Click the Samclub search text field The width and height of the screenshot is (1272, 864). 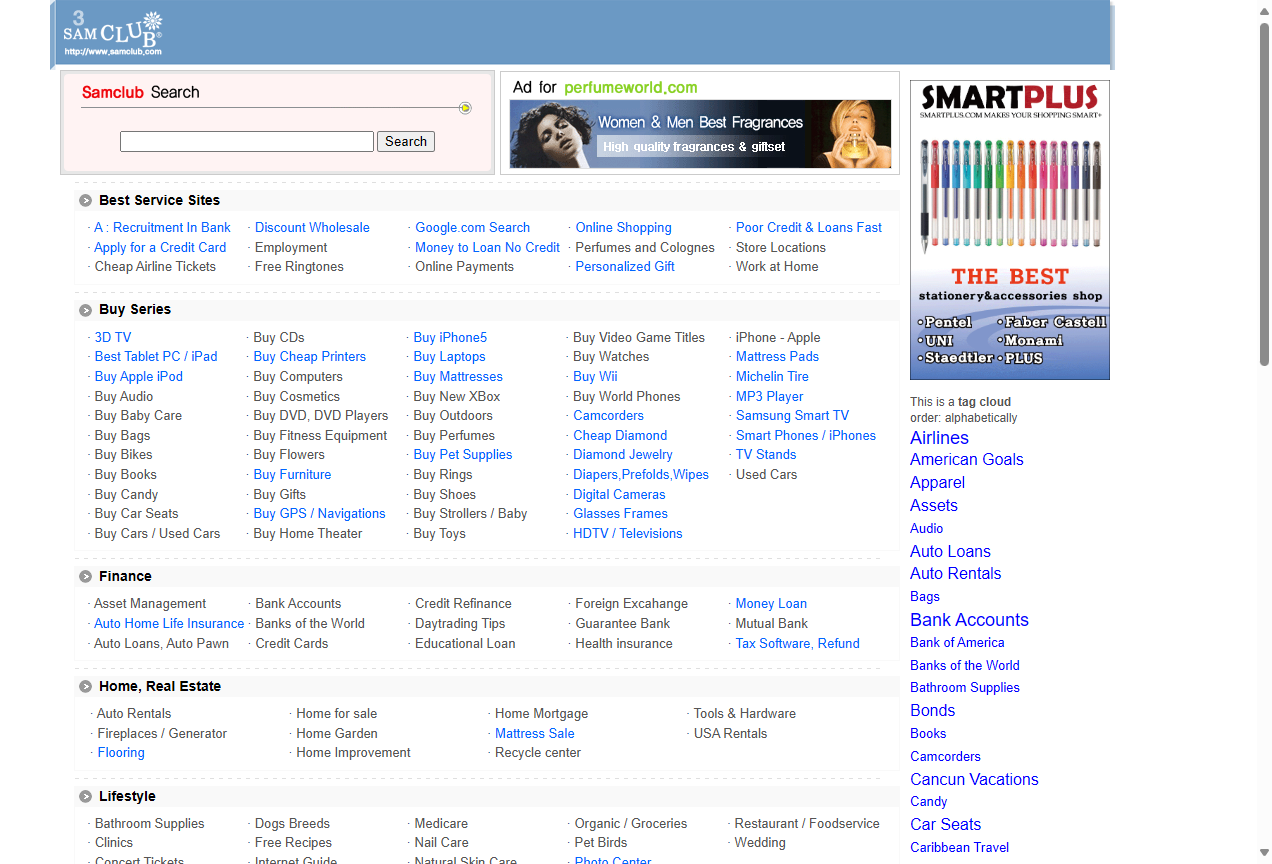click(x=247, y=142)
